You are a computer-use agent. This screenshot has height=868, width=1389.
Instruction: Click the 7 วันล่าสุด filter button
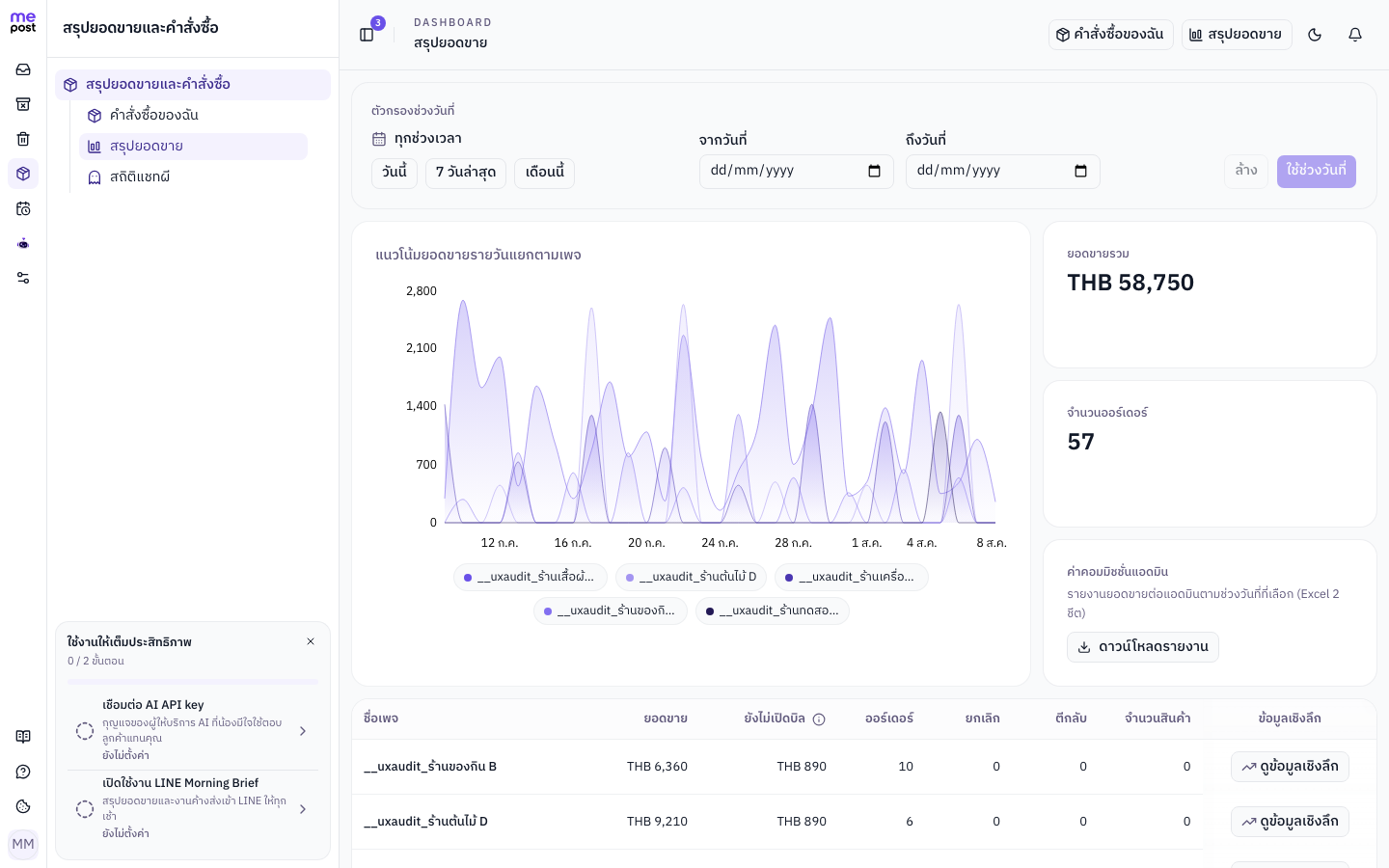click(x=466, y=173)
